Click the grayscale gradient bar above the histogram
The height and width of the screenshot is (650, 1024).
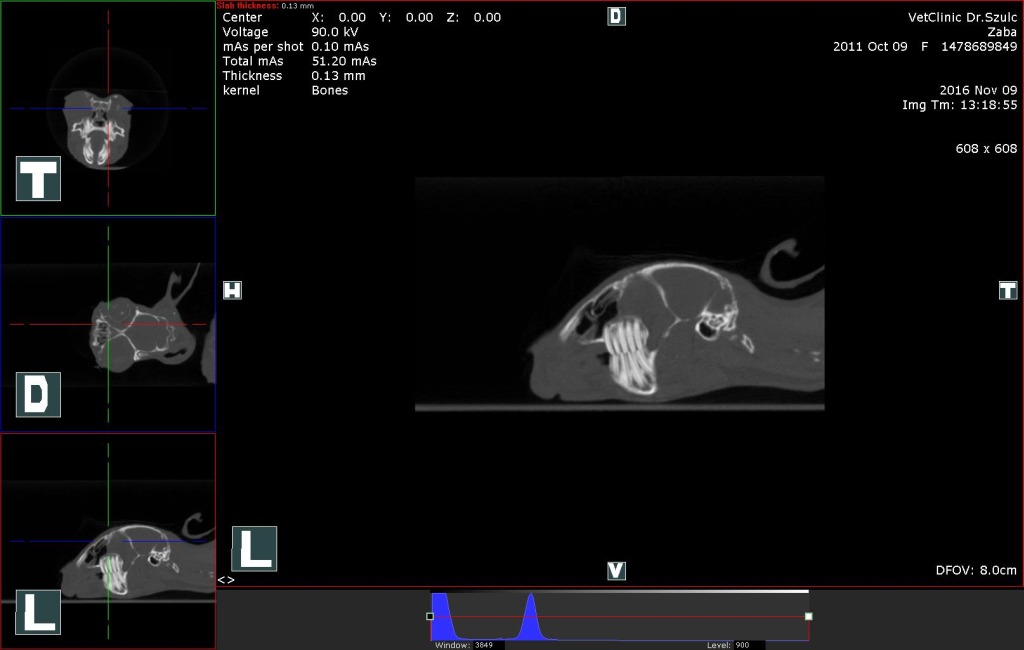point(620,591)
